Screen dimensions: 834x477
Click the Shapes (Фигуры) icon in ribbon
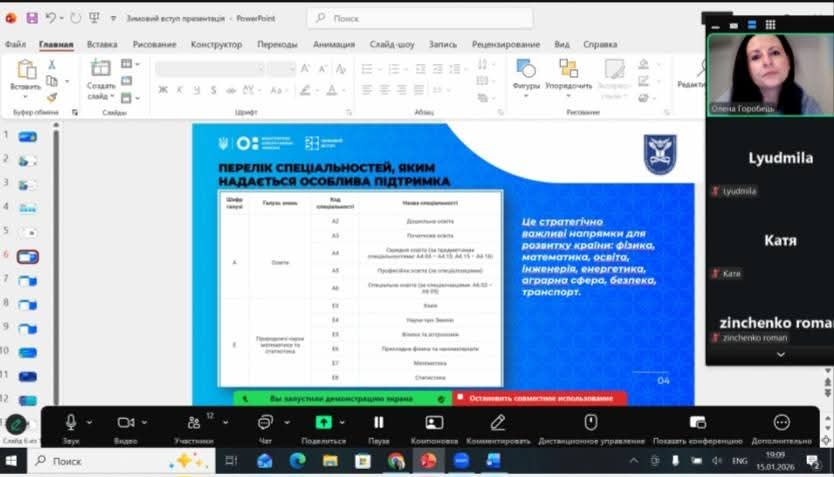pyautogui.click(x=526, y=68)
